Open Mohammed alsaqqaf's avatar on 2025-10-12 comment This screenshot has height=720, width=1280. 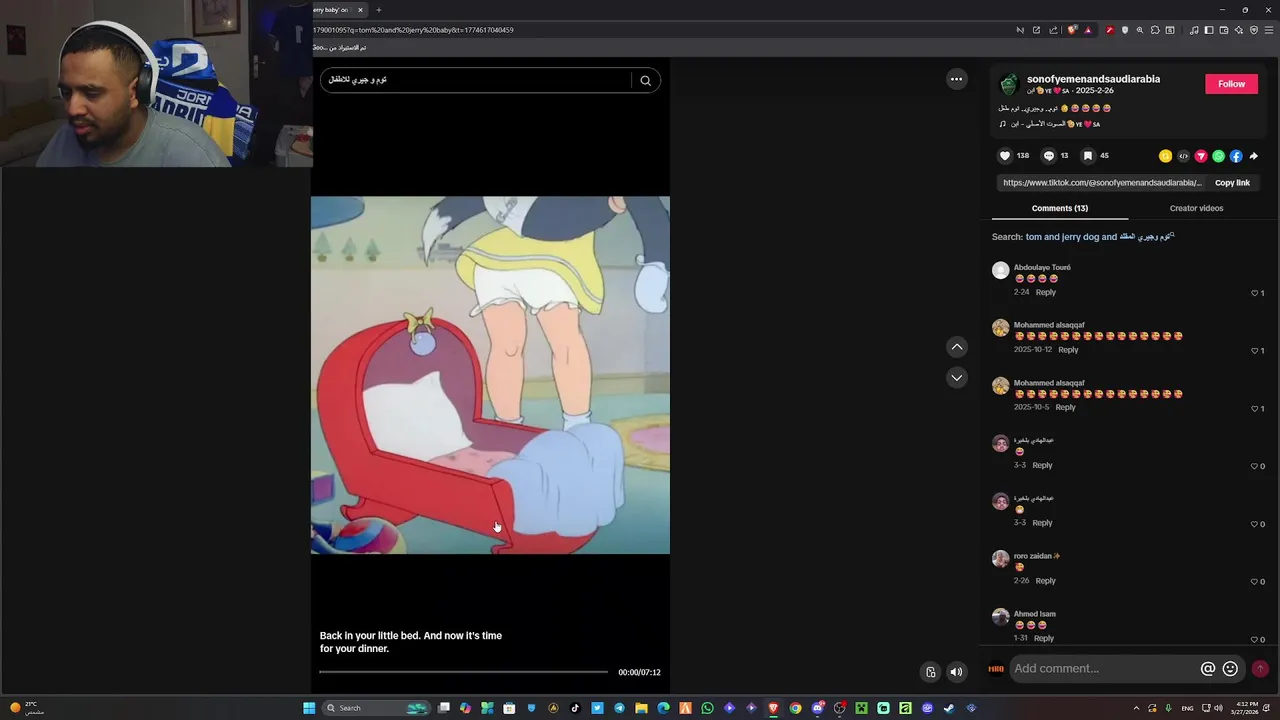pos(1000,328)
